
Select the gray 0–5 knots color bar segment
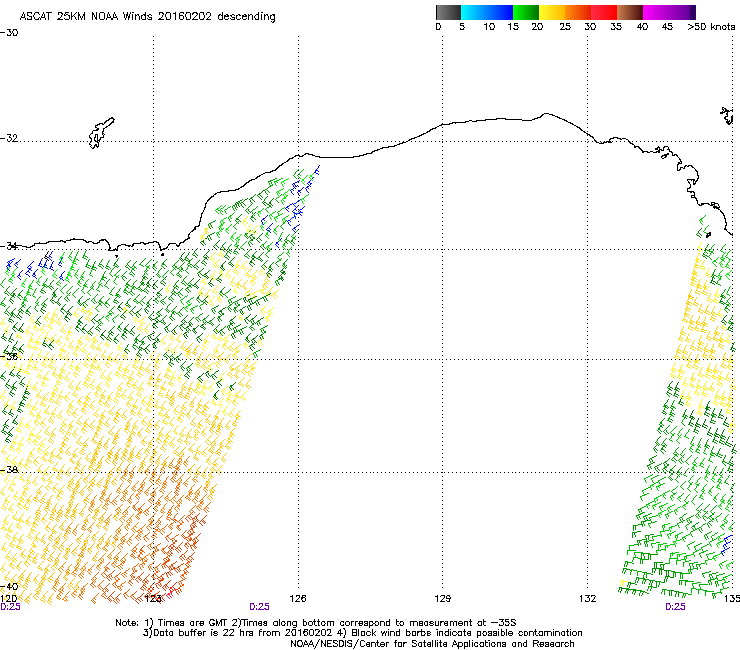pos(449,12)
